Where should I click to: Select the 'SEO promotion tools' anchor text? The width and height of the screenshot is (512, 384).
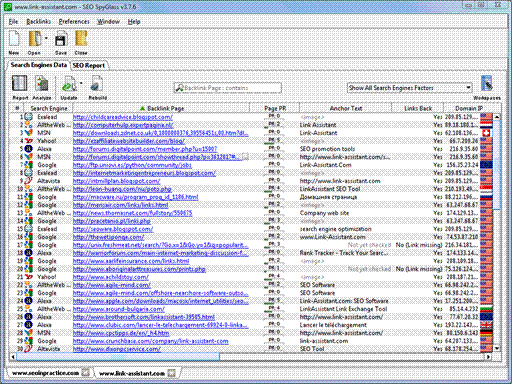(x=327, y=149)
